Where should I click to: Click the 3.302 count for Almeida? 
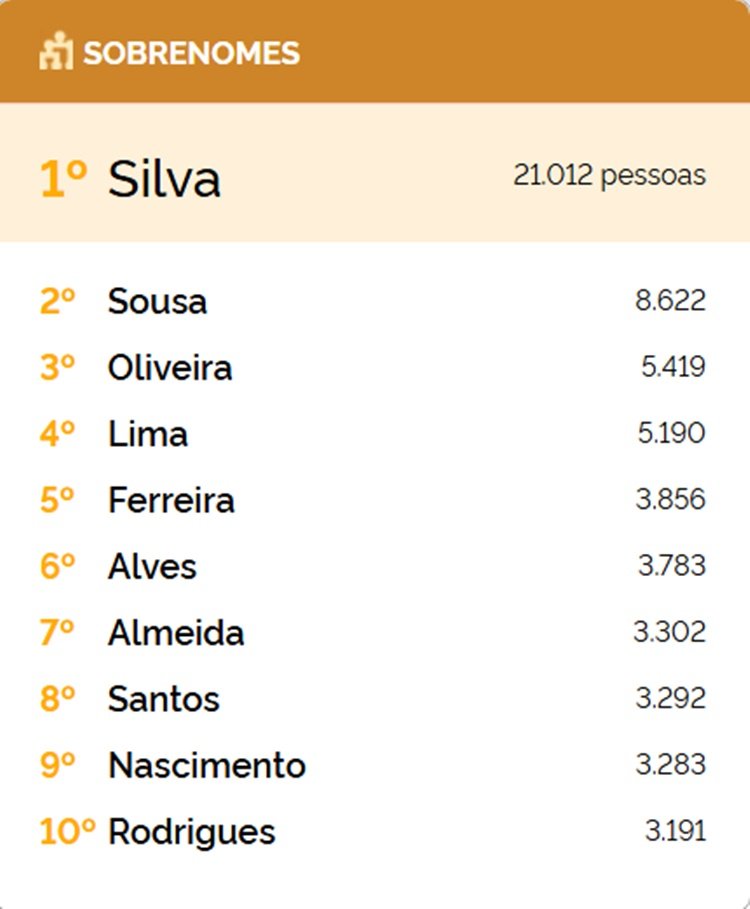click(x=669, y=632)
